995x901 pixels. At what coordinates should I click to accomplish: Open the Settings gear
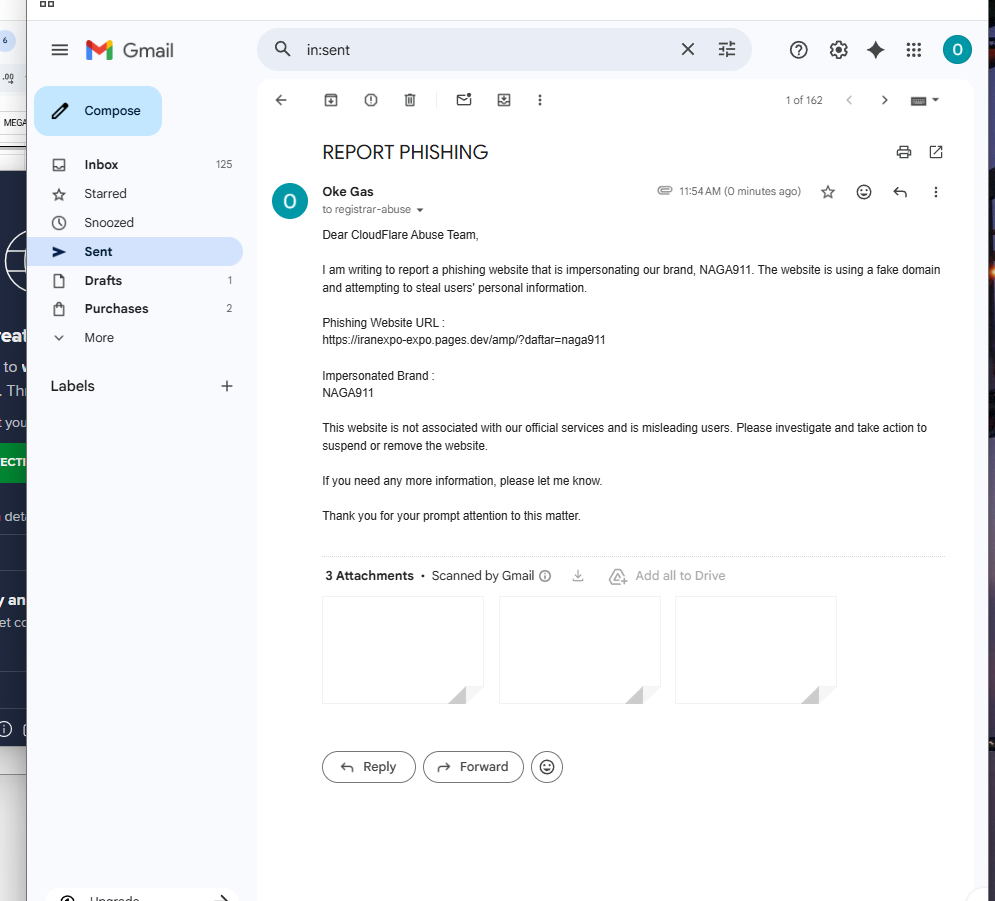pyautogui.click(x=838, y=49)
